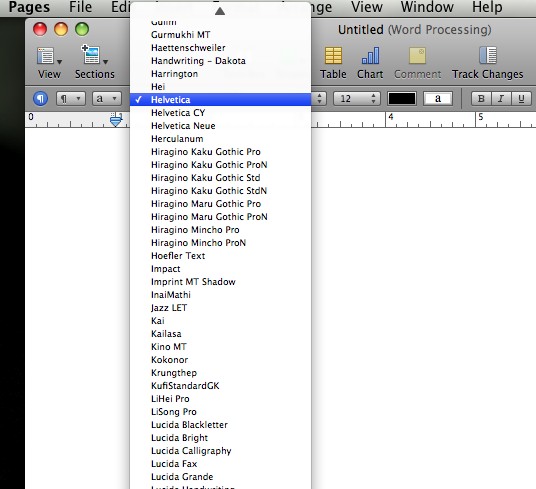Choose Haettenschweiler font

point(220,48)
